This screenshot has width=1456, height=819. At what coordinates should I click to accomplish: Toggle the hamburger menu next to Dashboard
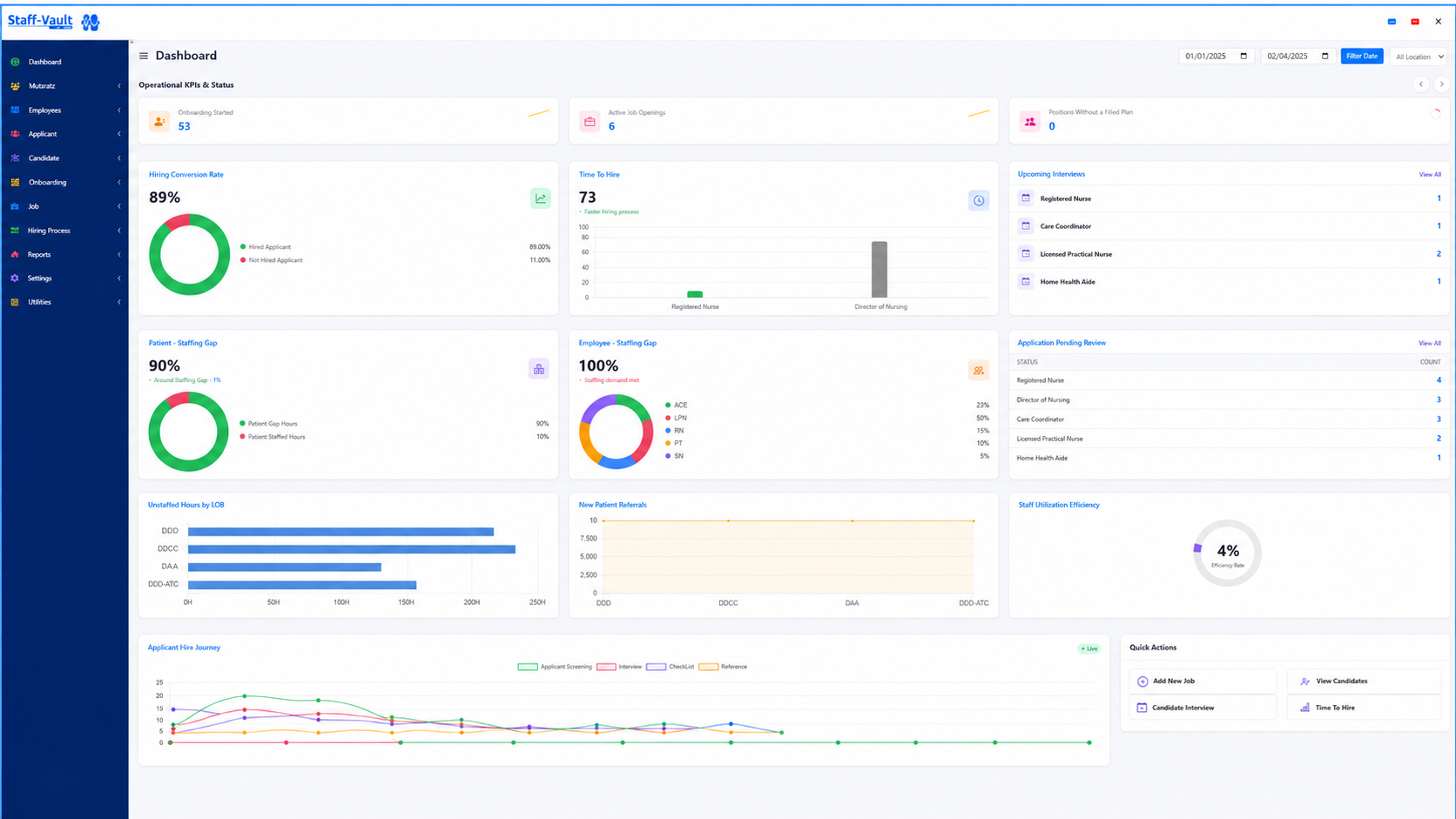coord(144,56)
